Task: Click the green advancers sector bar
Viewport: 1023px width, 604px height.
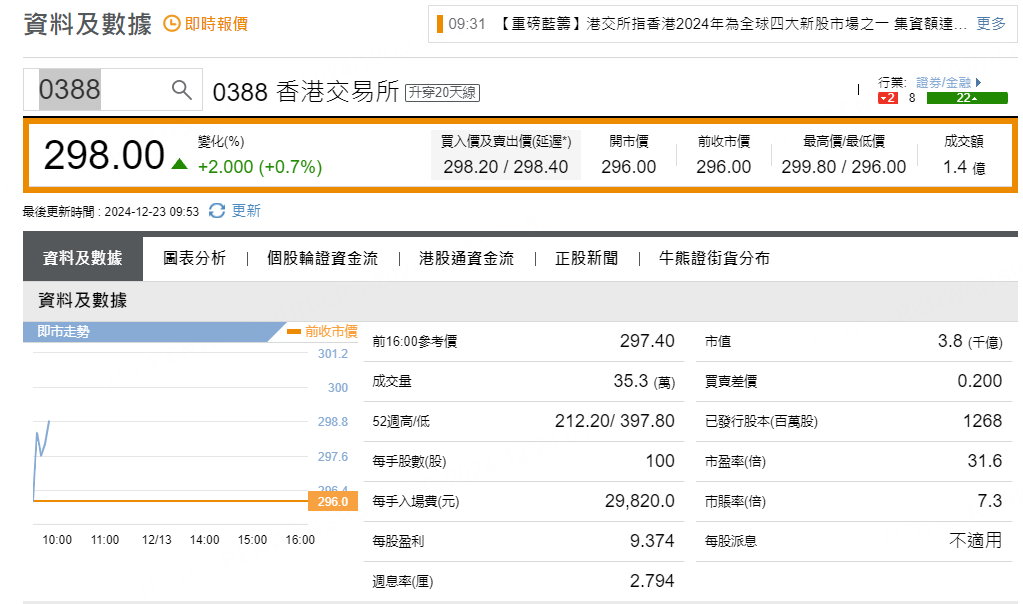Action: pyautogui.click(x=967, y=98)
